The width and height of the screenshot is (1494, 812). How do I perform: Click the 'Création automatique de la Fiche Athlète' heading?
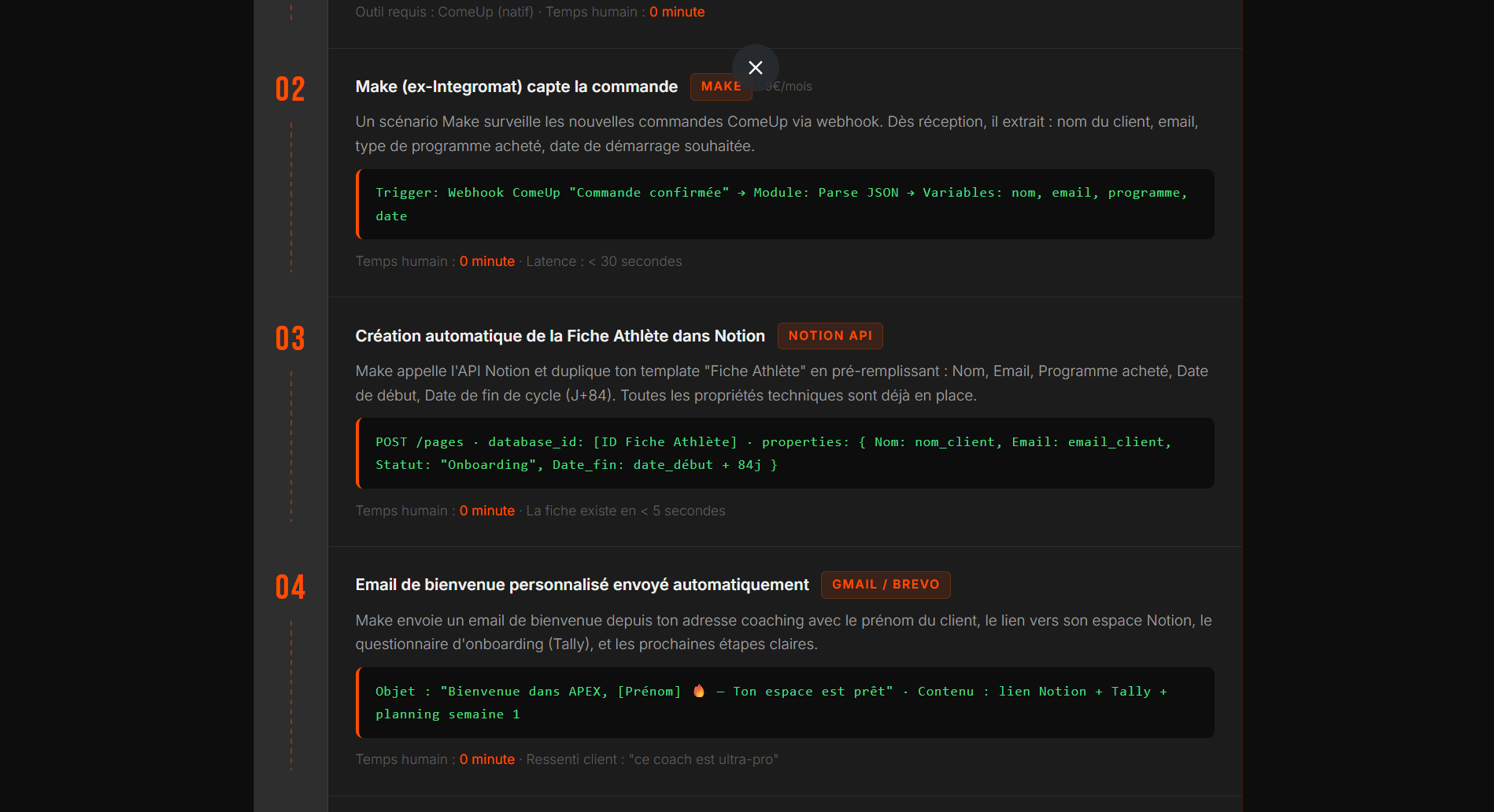[x=560, y=336]
